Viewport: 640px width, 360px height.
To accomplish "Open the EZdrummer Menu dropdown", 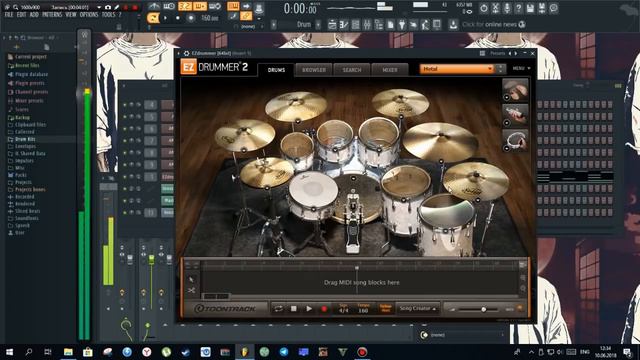I will pos(521,68).
